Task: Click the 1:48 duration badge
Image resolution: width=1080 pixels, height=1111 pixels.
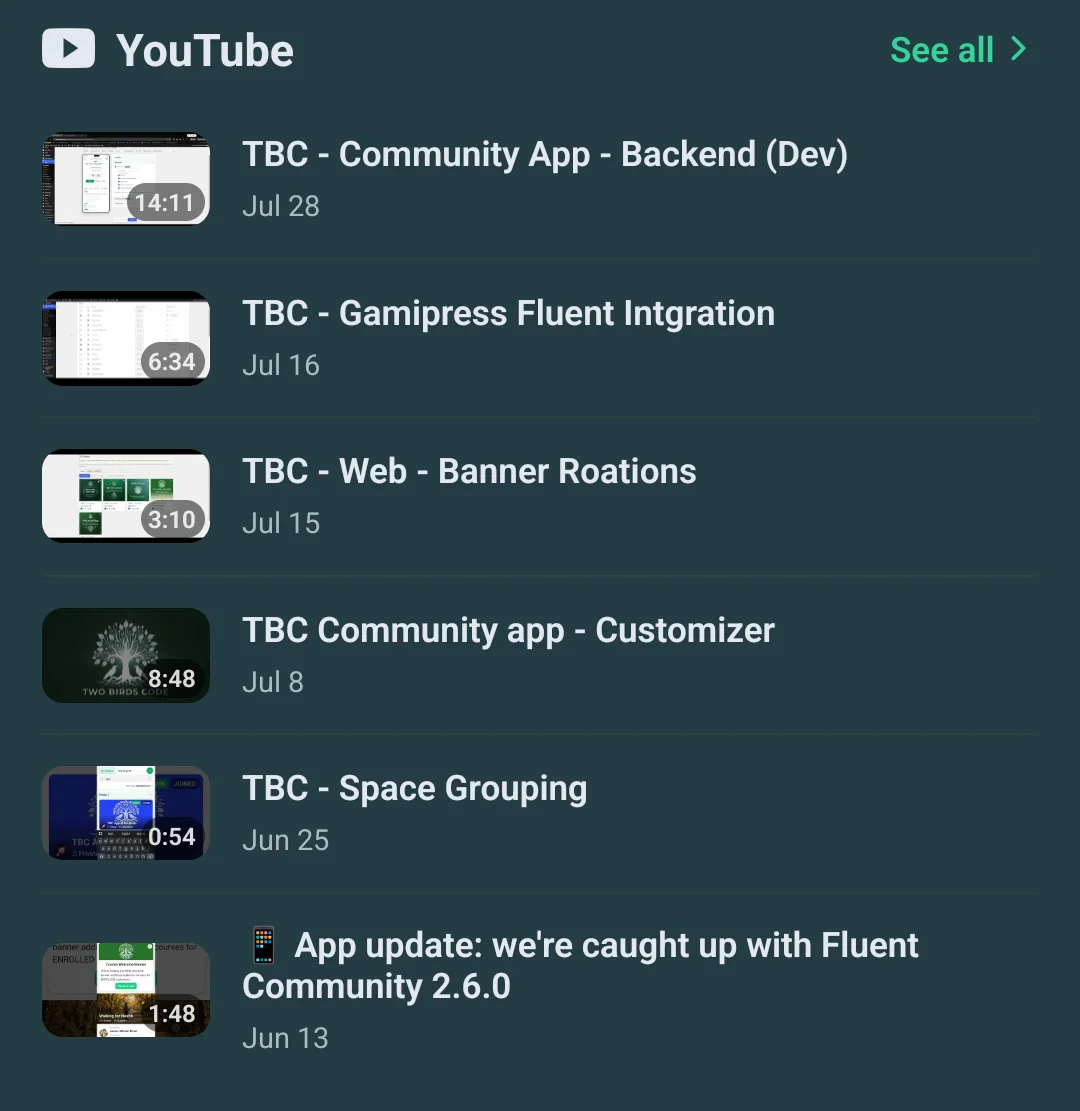Action: (172, 1013)
